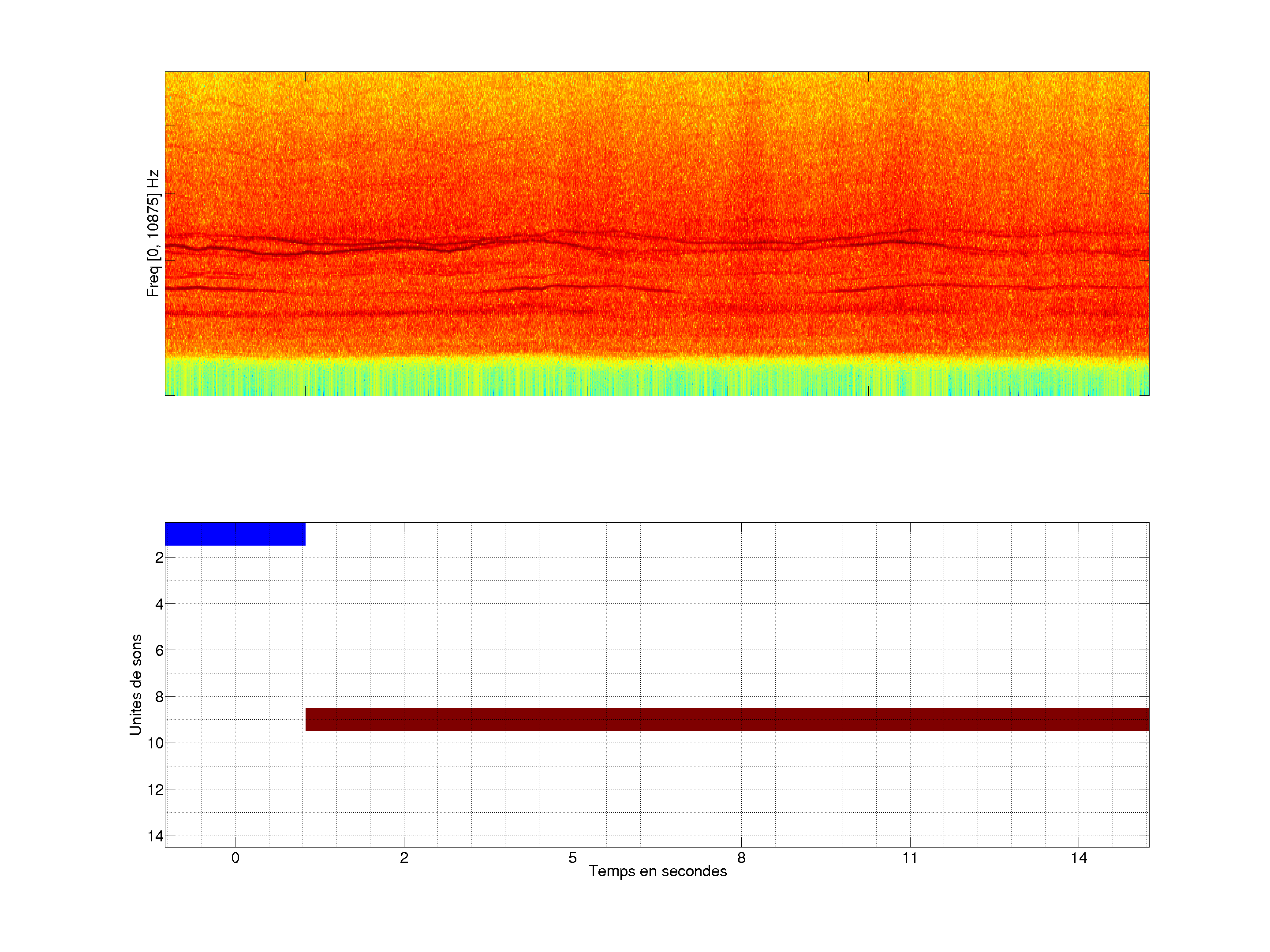The height and width of the screenshot is (952, 1270).
Task: Click the x-axis tick label 8
Action: click(741, 858)
